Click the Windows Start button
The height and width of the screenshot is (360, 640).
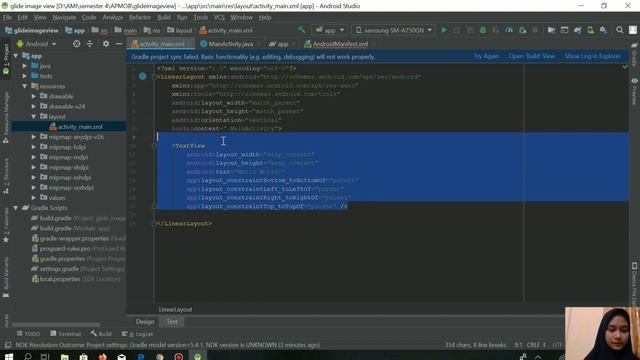[x=9, y=356]
